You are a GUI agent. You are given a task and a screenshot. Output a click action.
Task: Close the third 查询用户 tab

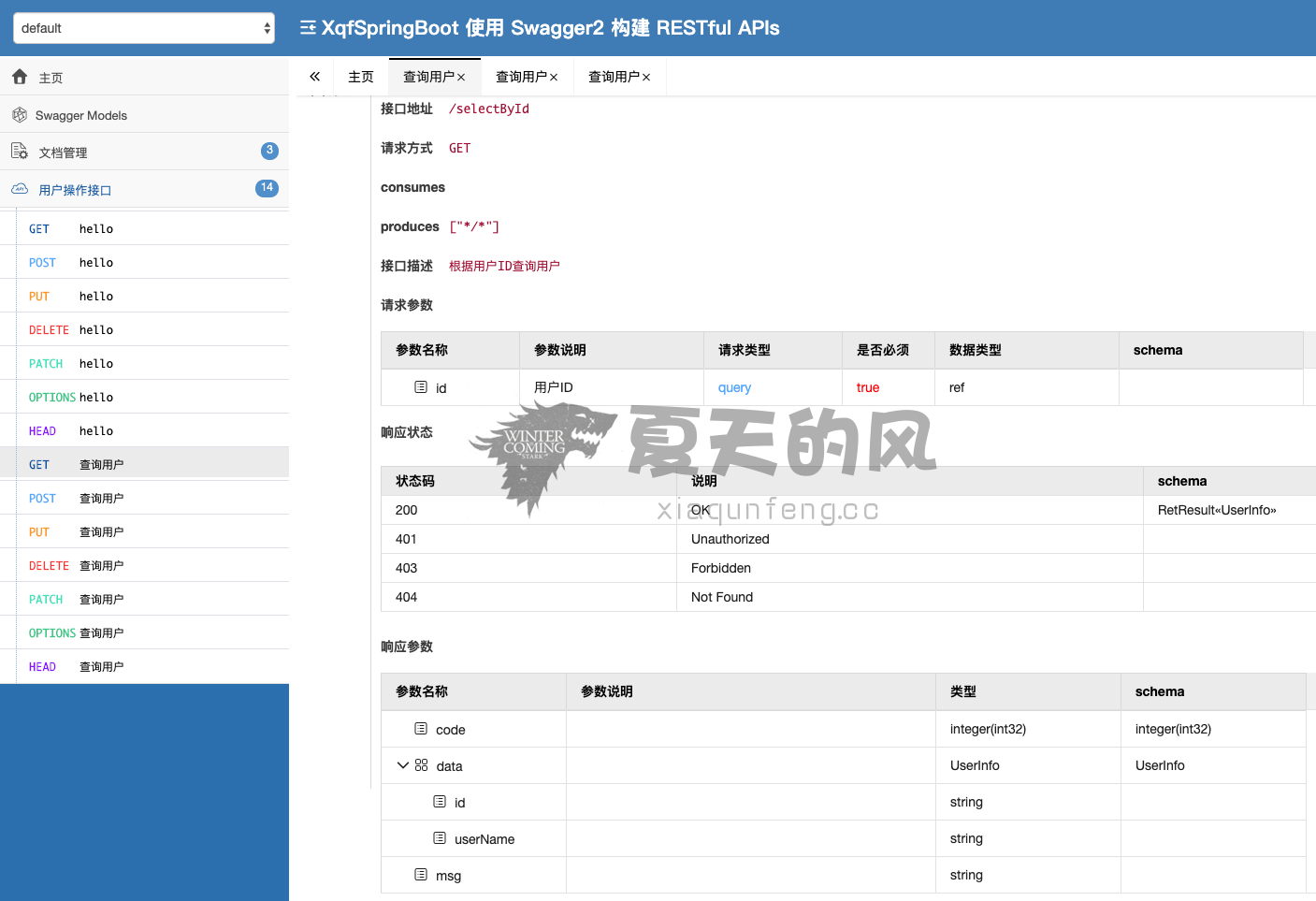pyautogui.click(x=646, y=78)
